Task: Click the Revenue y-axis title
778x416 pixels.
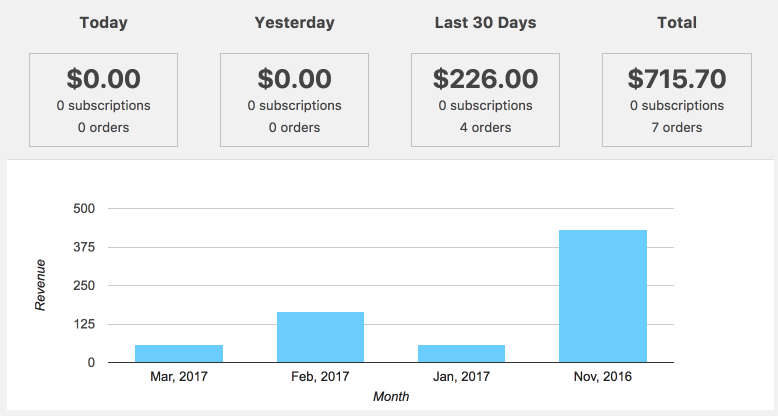Action: tap(40, 285)
